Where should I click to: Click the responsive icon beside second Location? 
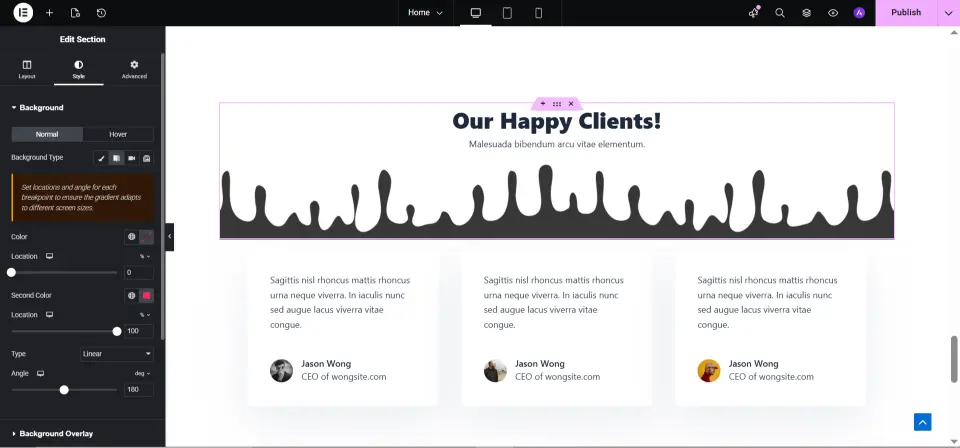pos(50,315)
